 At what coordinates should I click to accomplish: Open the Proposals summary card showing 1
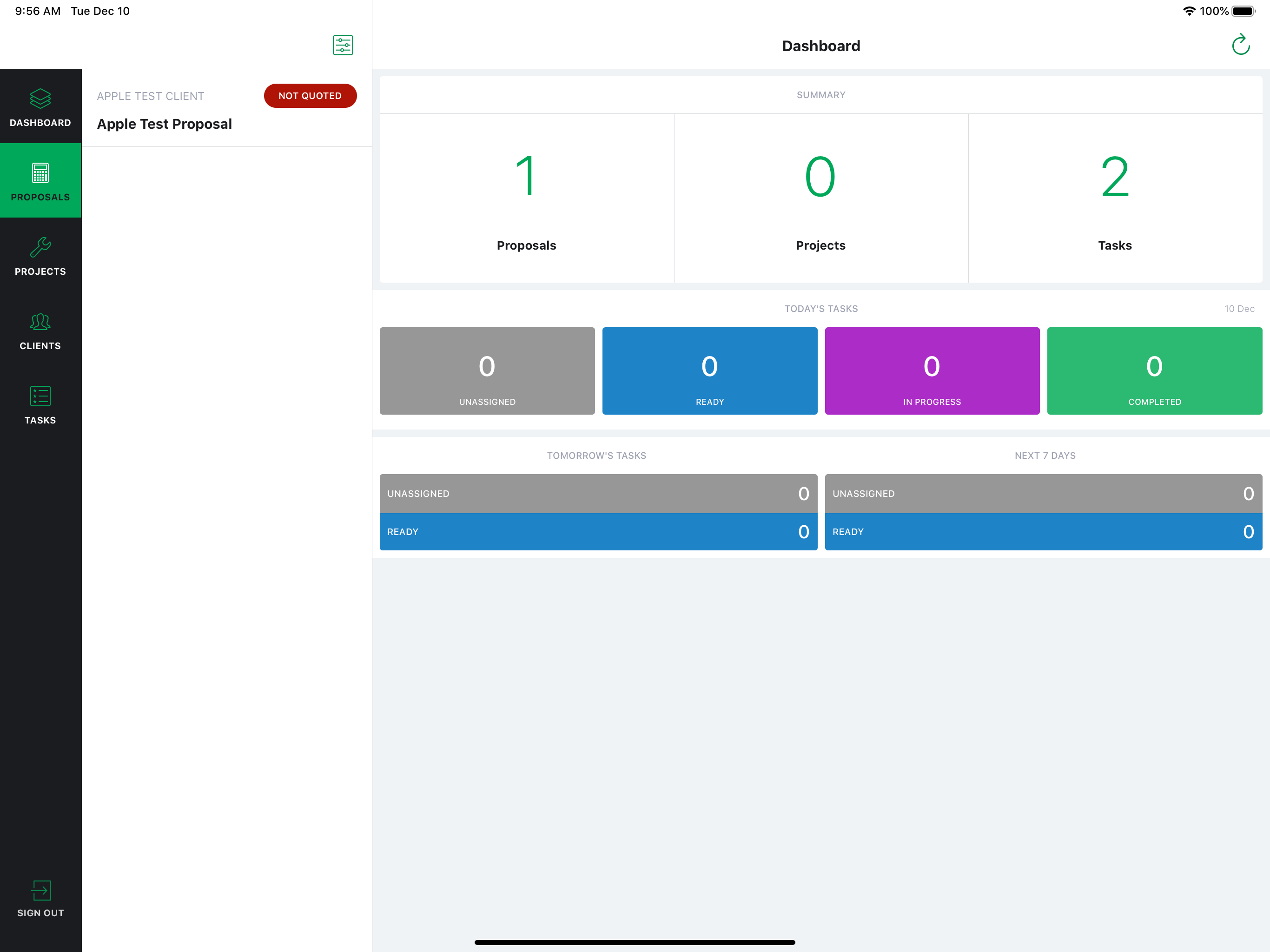tap(527, 198)
